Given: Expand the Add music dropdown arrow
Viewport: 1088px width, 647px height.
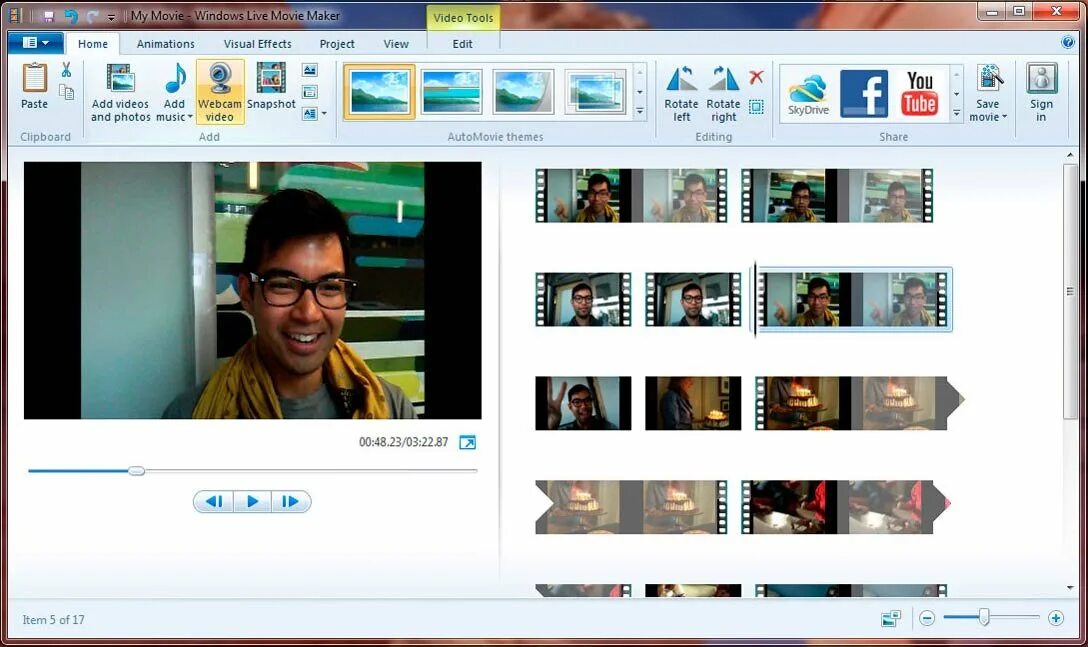Looking at the screenshot, I should [x=189, y=117].
